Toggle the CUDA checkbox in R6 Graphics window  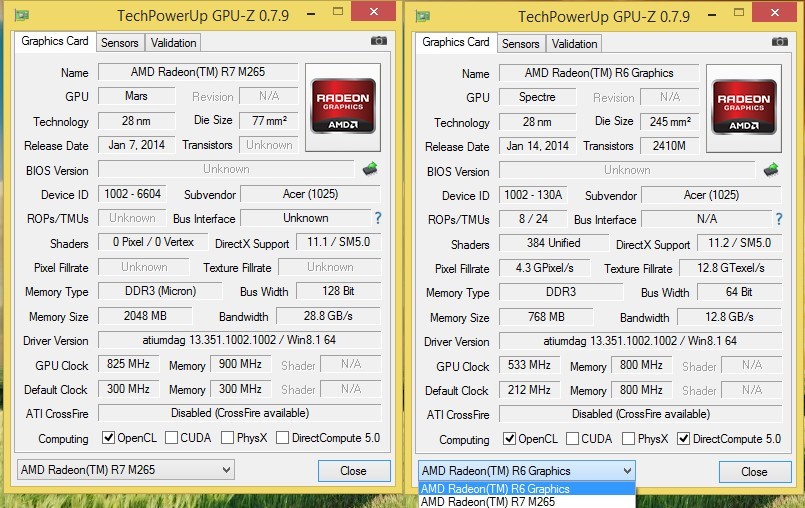(x=572, y=439)
